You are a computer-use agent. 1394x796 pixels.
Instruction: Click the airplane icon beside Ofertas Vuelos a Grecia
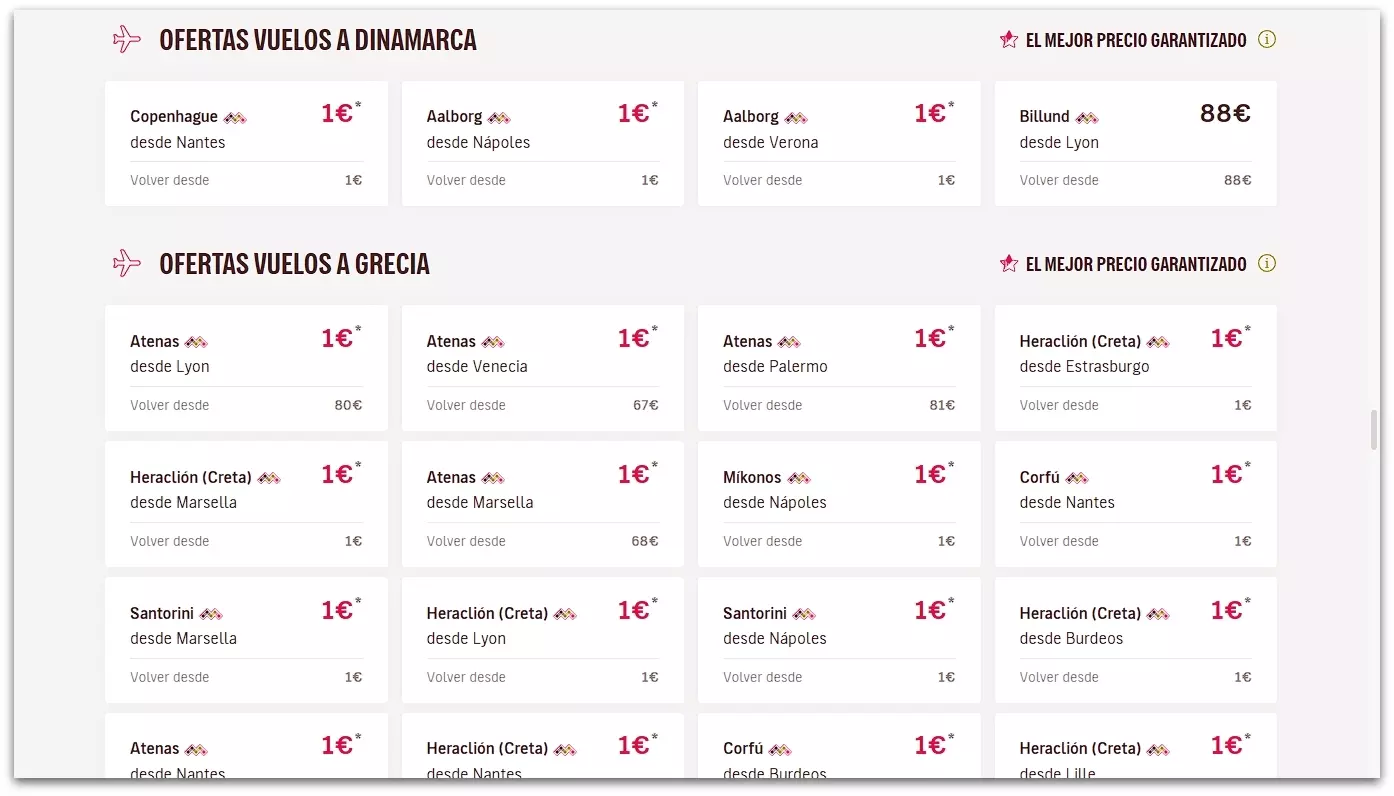coord(127,264)
